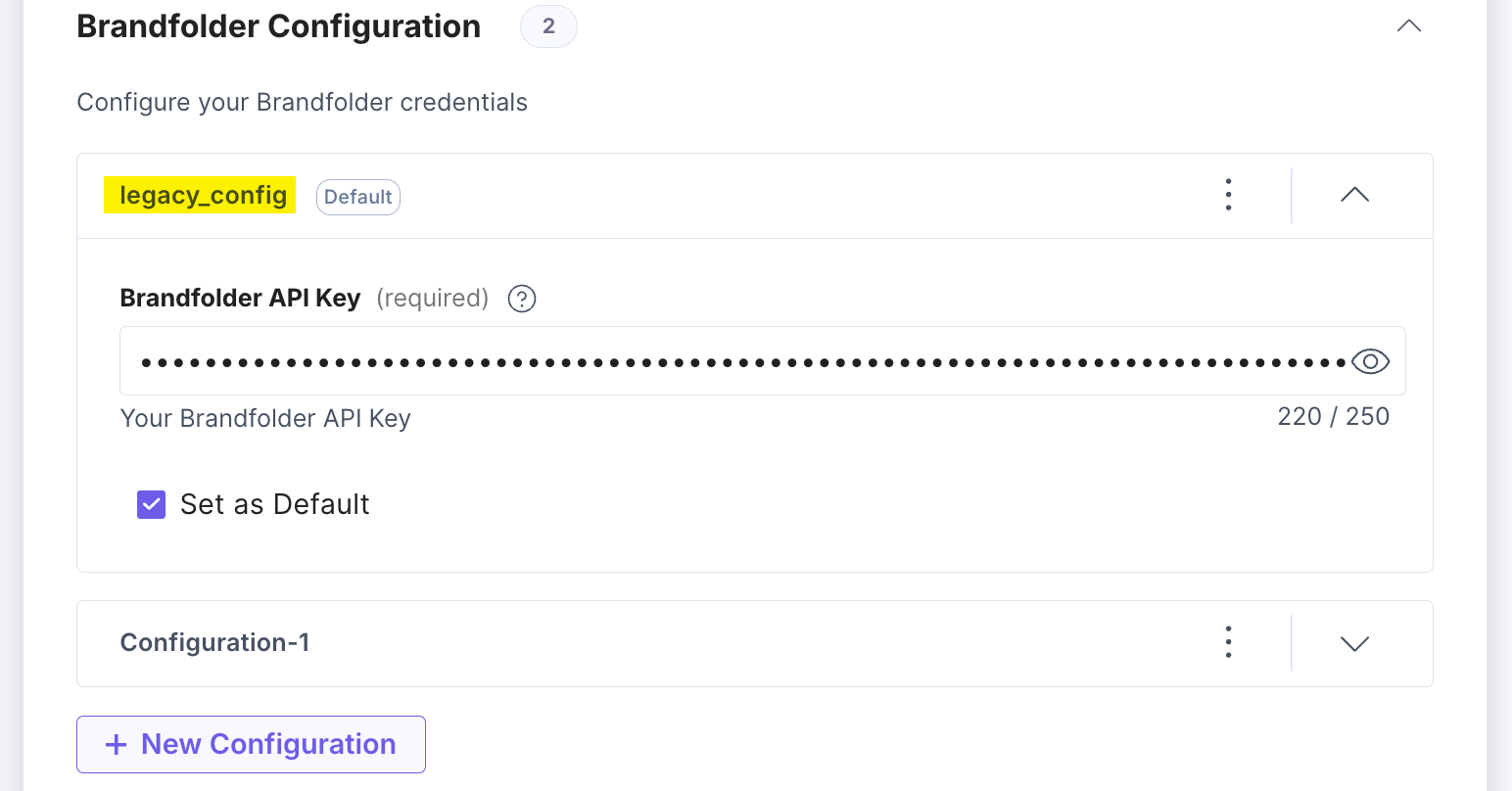The height and width of the screenshot is (791, 1512).
Task: Open help tooltip beside Brandfolder API Key
Action: click(x=522, y=299)
